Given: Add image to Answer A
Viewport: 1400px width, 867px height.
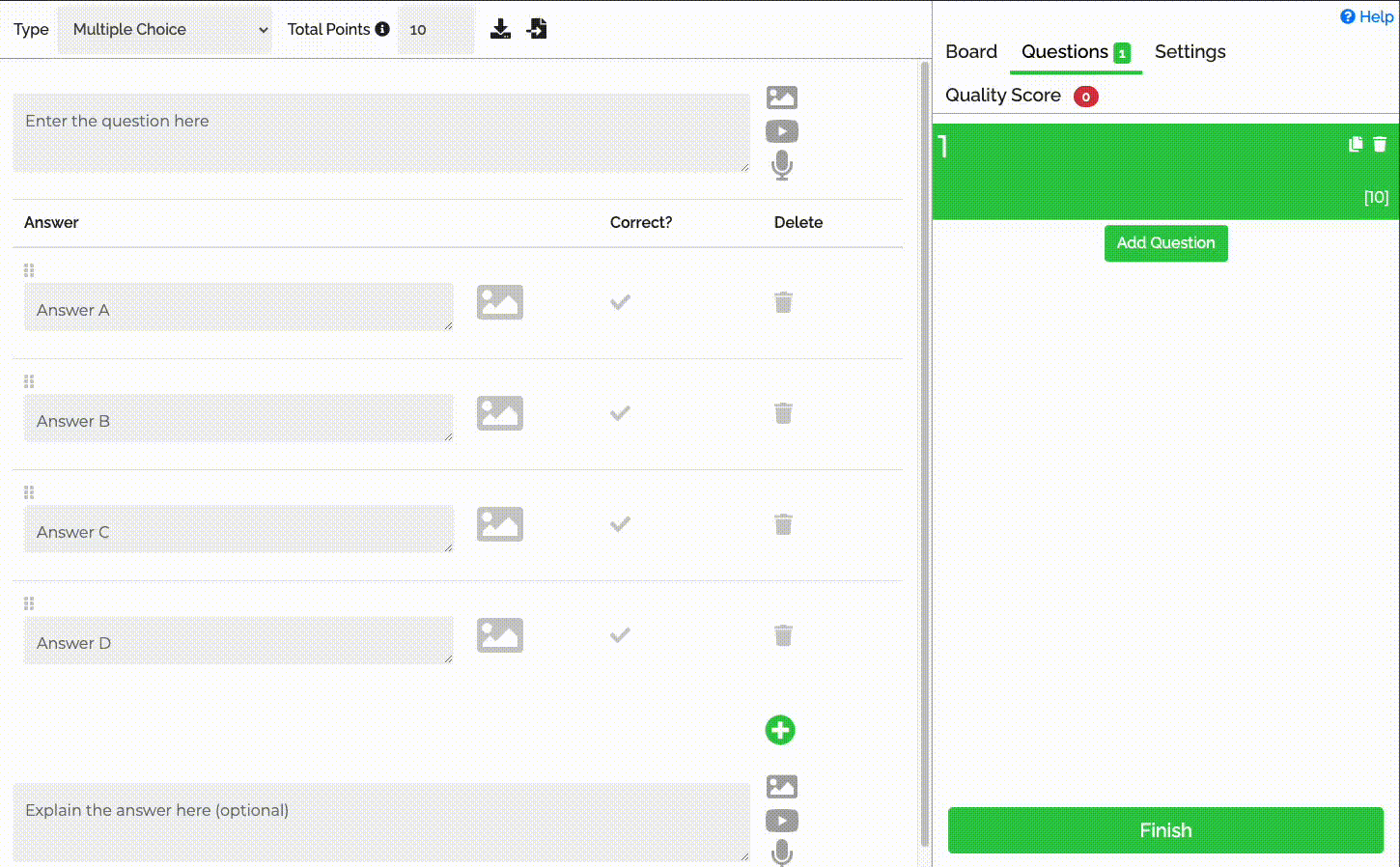Looking at the screenshot, I should (x=499, y=302).
